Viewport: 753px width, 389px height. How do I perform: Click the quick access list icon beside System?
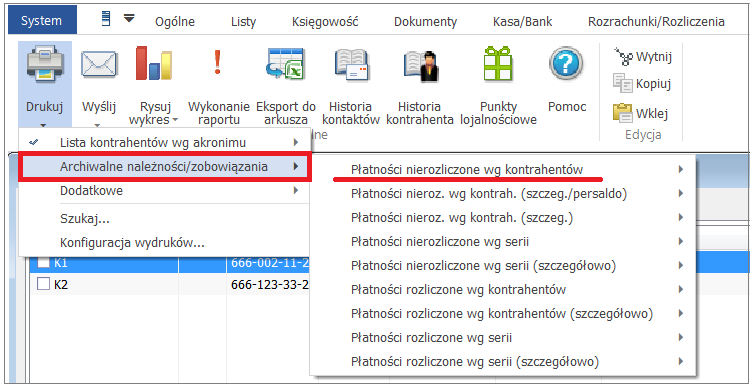[x=106, y=19]
